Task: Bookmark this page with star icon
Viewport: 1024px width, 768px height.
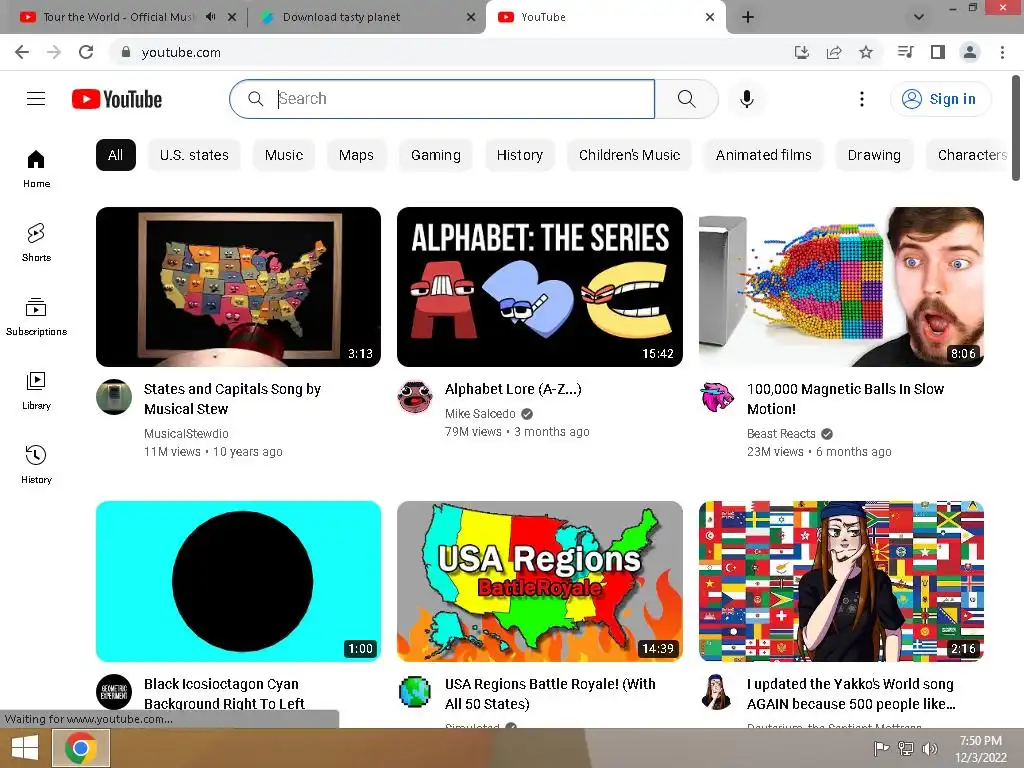Action: pos(865,52)
